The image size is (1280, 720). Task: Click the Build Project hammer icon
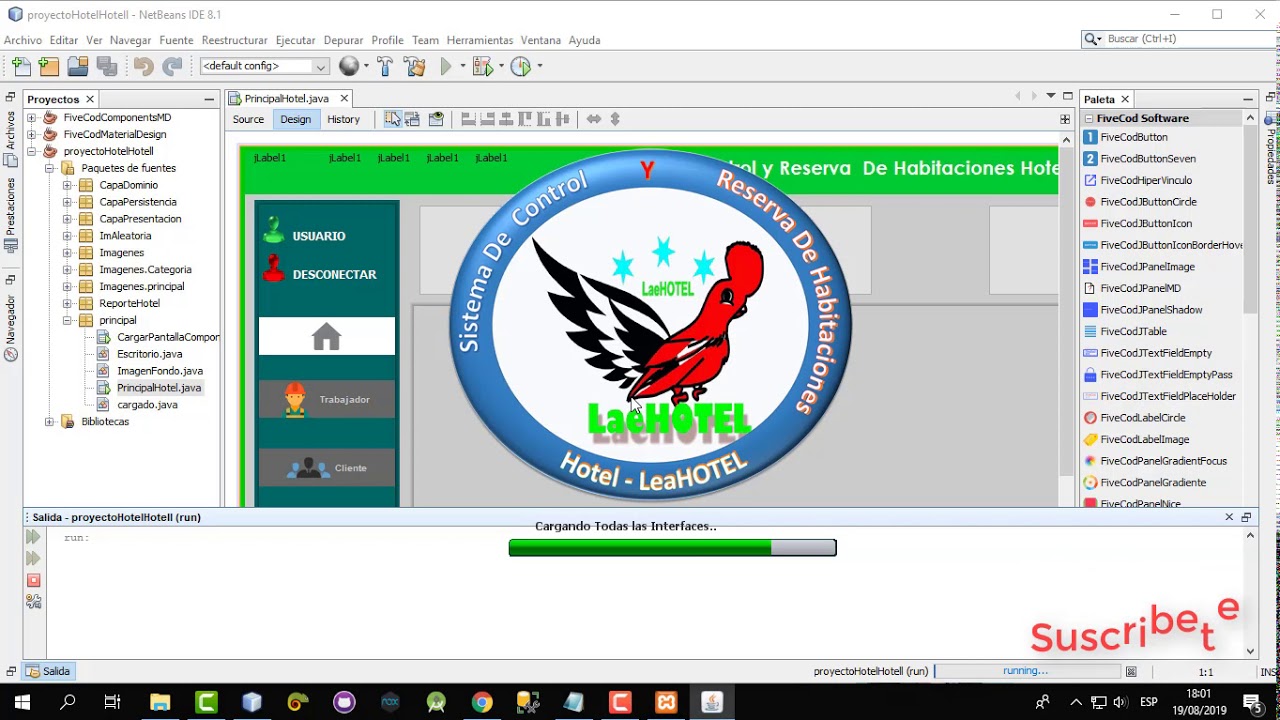(x=385, y=66)
